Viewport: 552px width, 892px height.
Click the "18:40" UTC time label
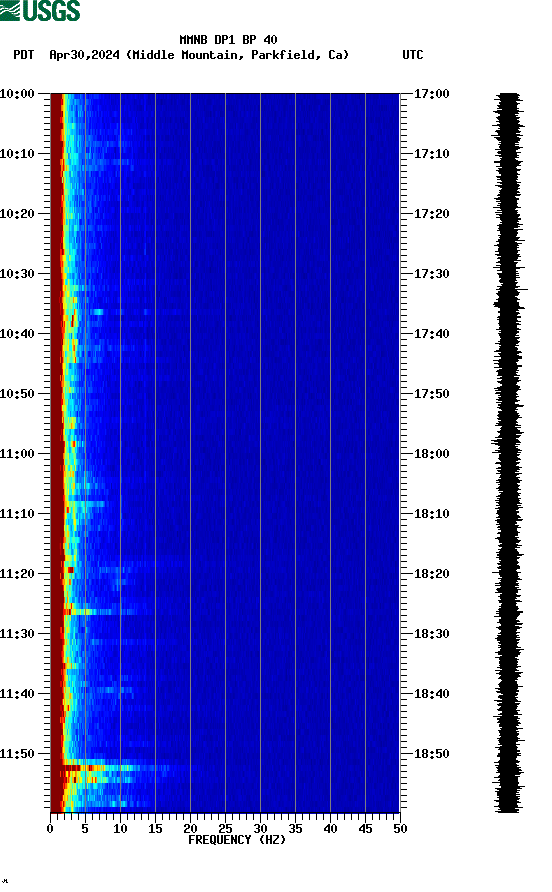[431, 693]
